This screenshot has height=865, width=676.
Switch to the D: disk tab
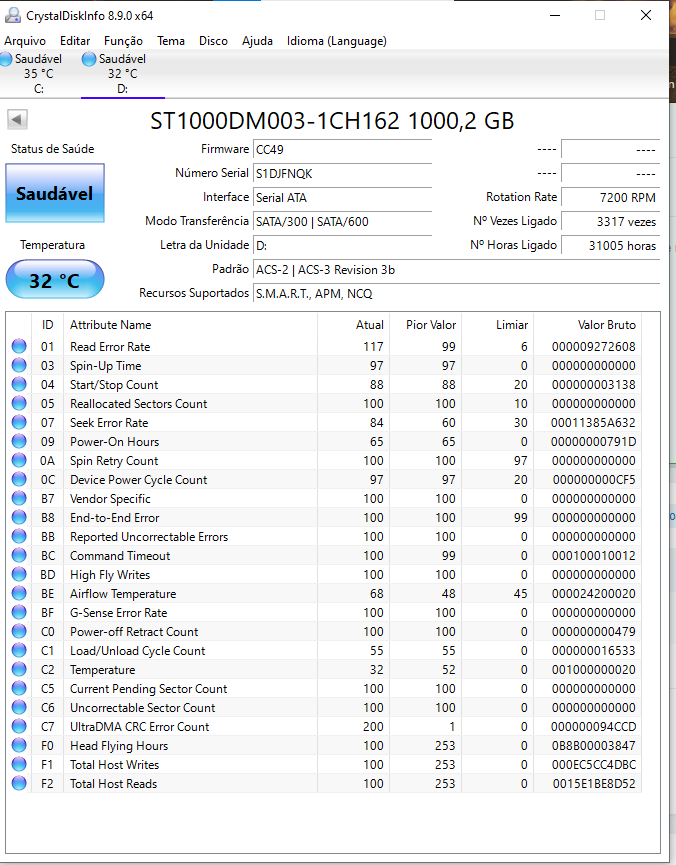coord(123,74)
